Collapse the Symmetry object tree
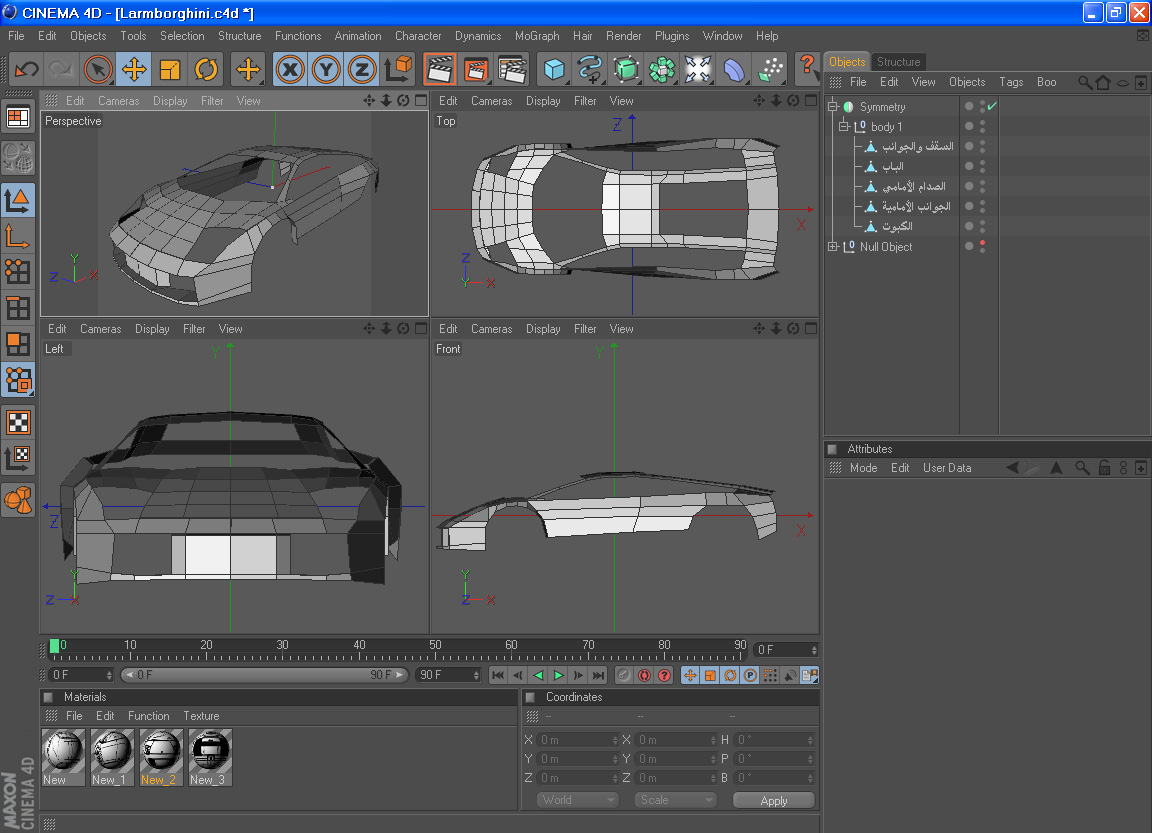1152x833 pixels. pos(833,107)
